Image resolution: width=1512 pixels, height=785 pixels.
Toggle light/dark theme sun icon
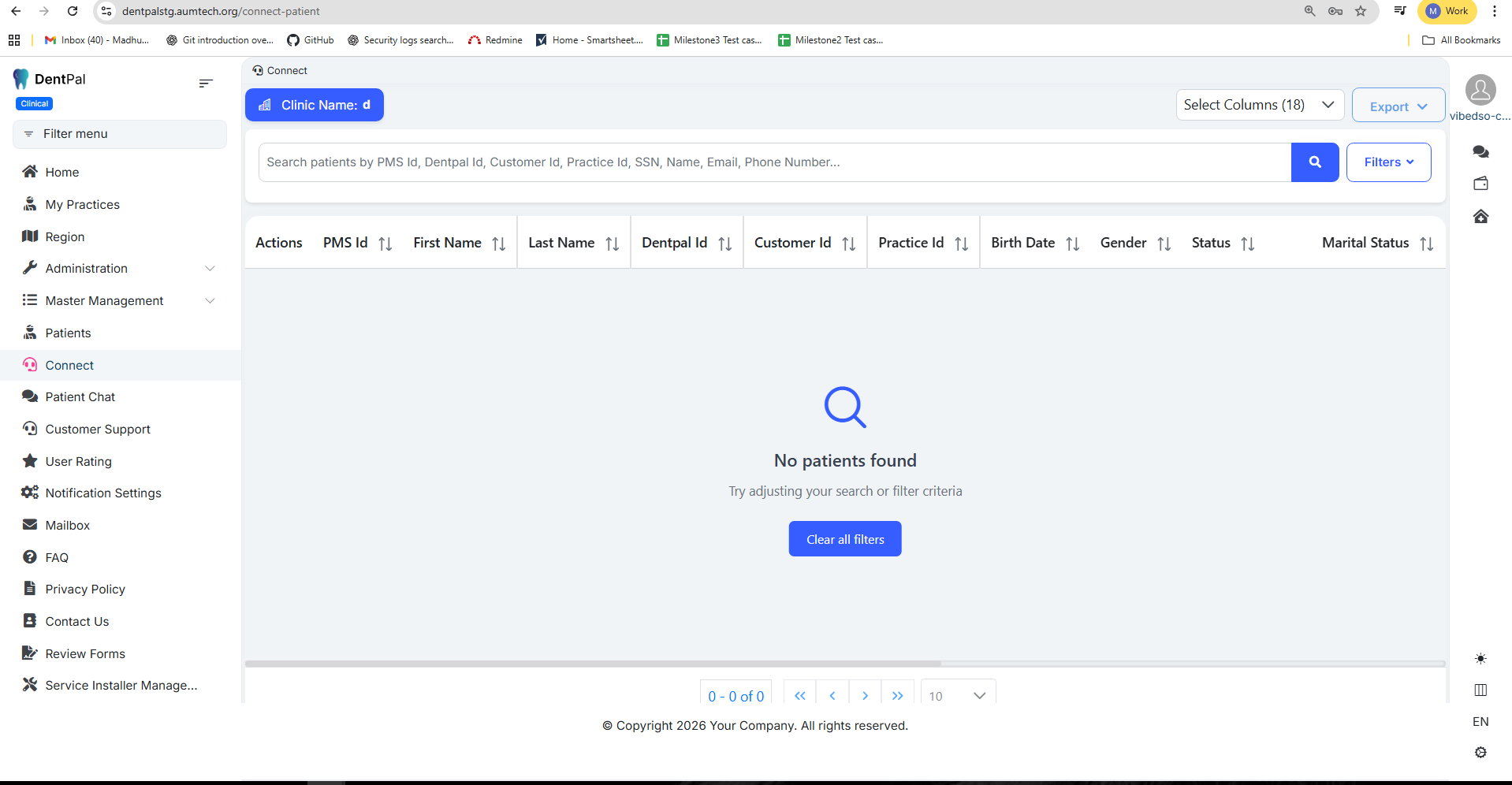tap(1480, 658)
